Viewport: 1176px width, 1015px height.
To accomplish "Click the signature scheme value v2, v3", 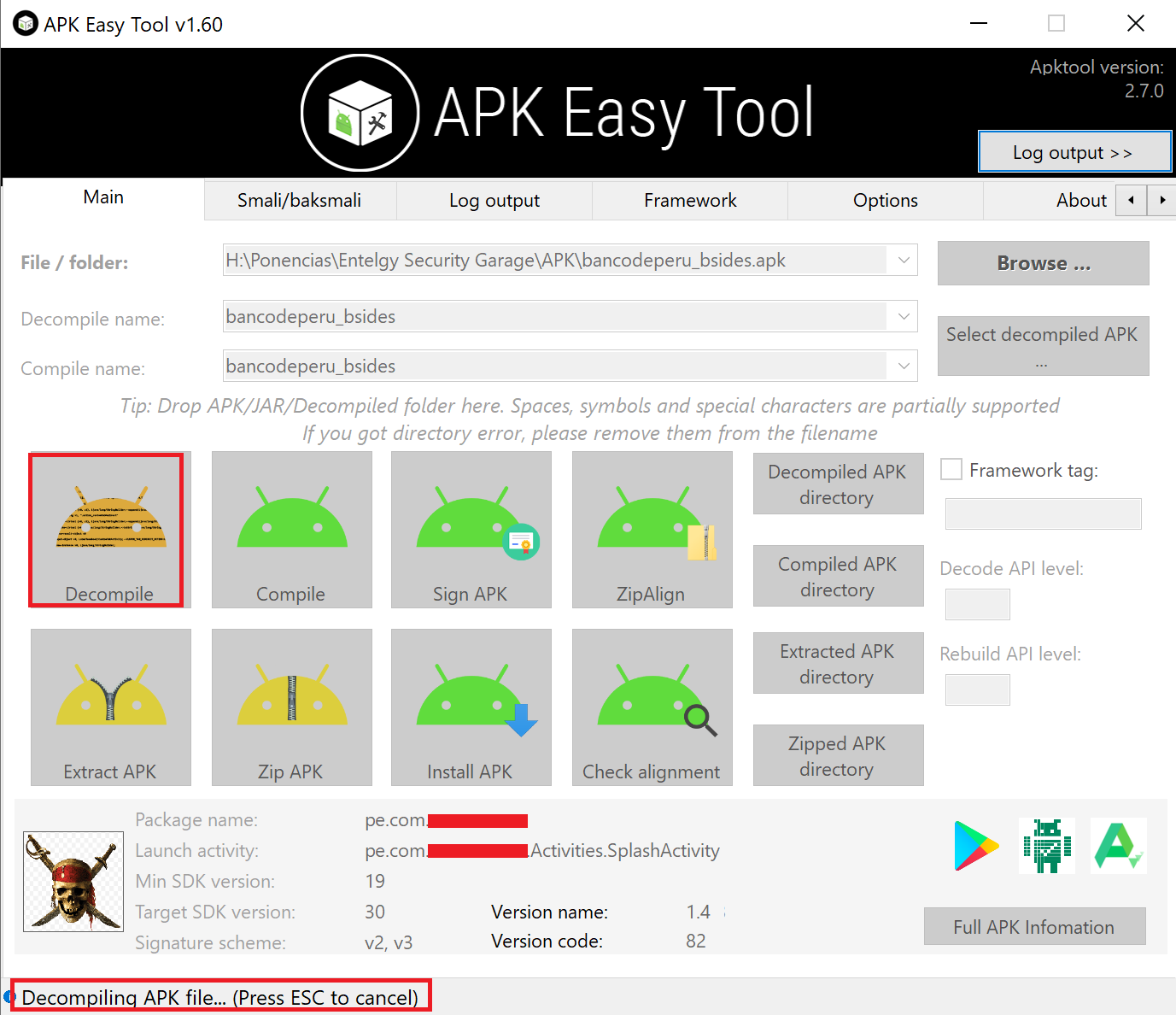I will tap(389, 942).
